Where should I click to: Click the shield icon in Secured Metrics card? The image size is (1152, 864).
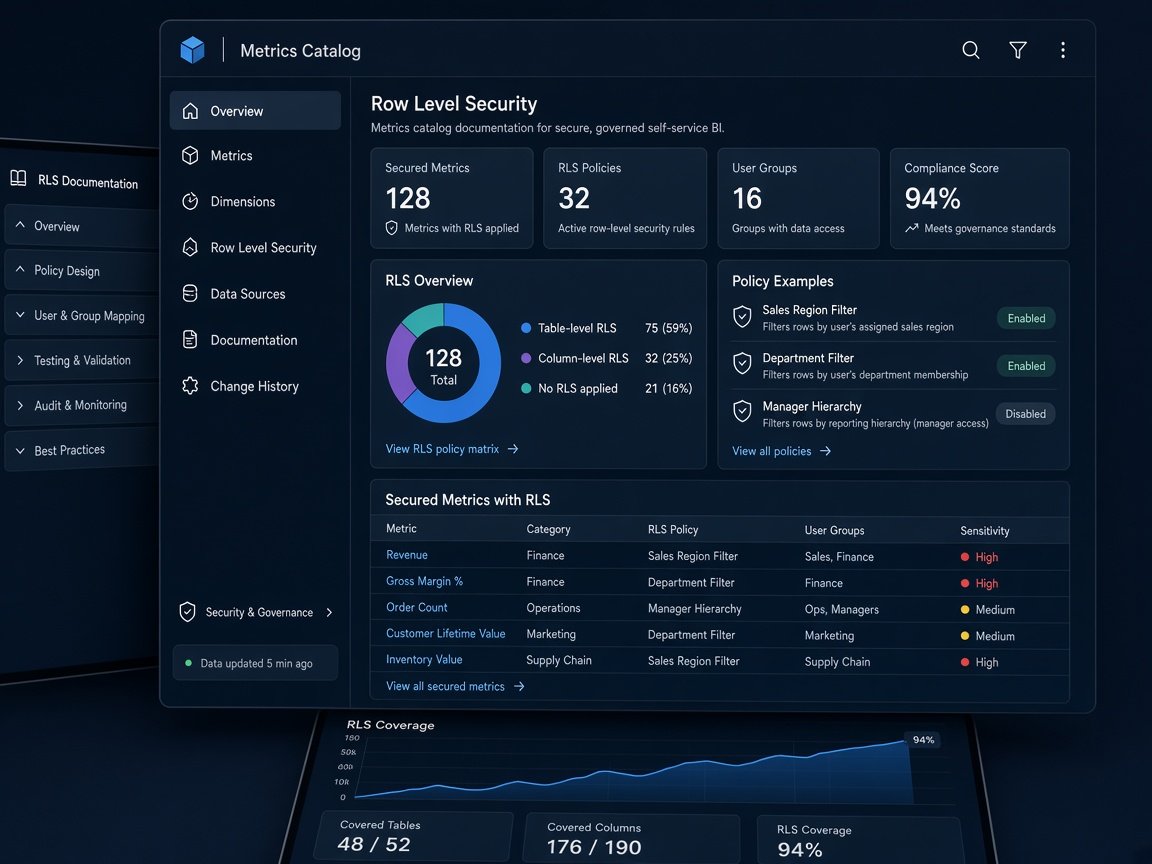coord(392,228)
